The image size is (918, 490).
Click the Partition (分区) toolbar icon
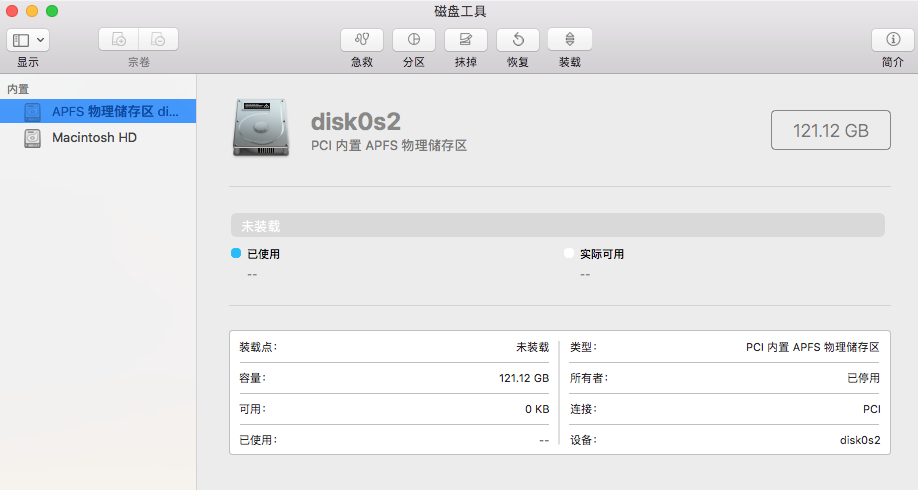click(x=413, y=40)
